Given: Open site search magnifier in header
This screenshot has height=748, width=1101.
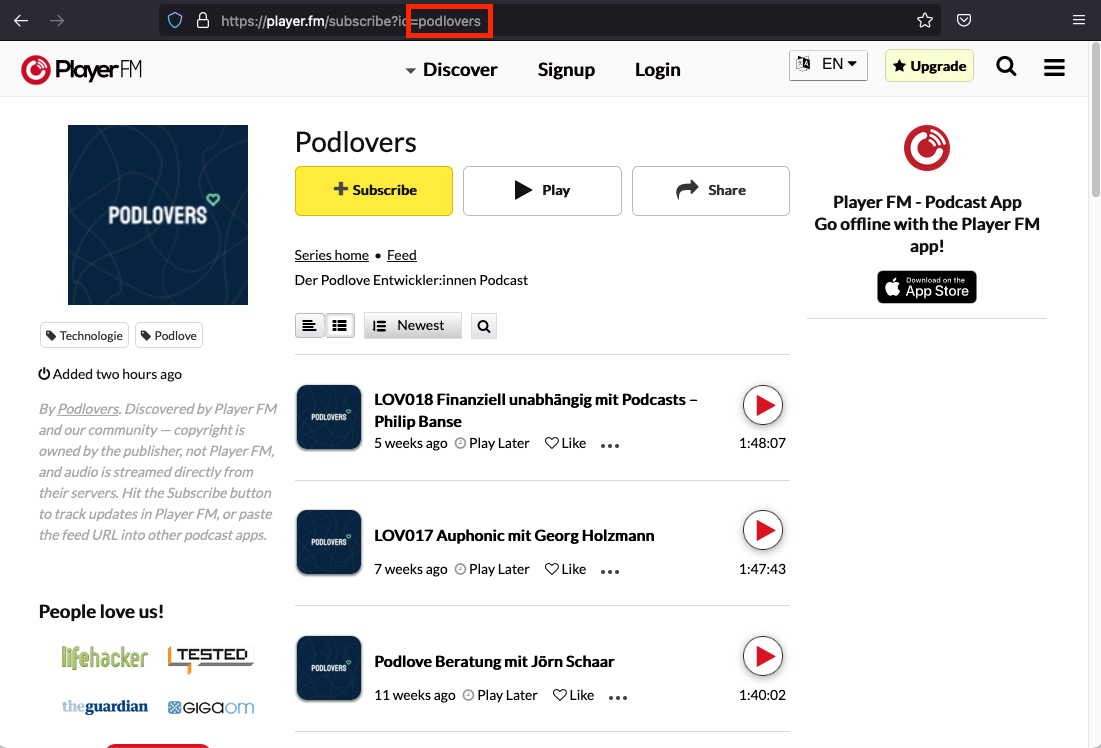Looking at the screenshot, I should (1006, 67).
